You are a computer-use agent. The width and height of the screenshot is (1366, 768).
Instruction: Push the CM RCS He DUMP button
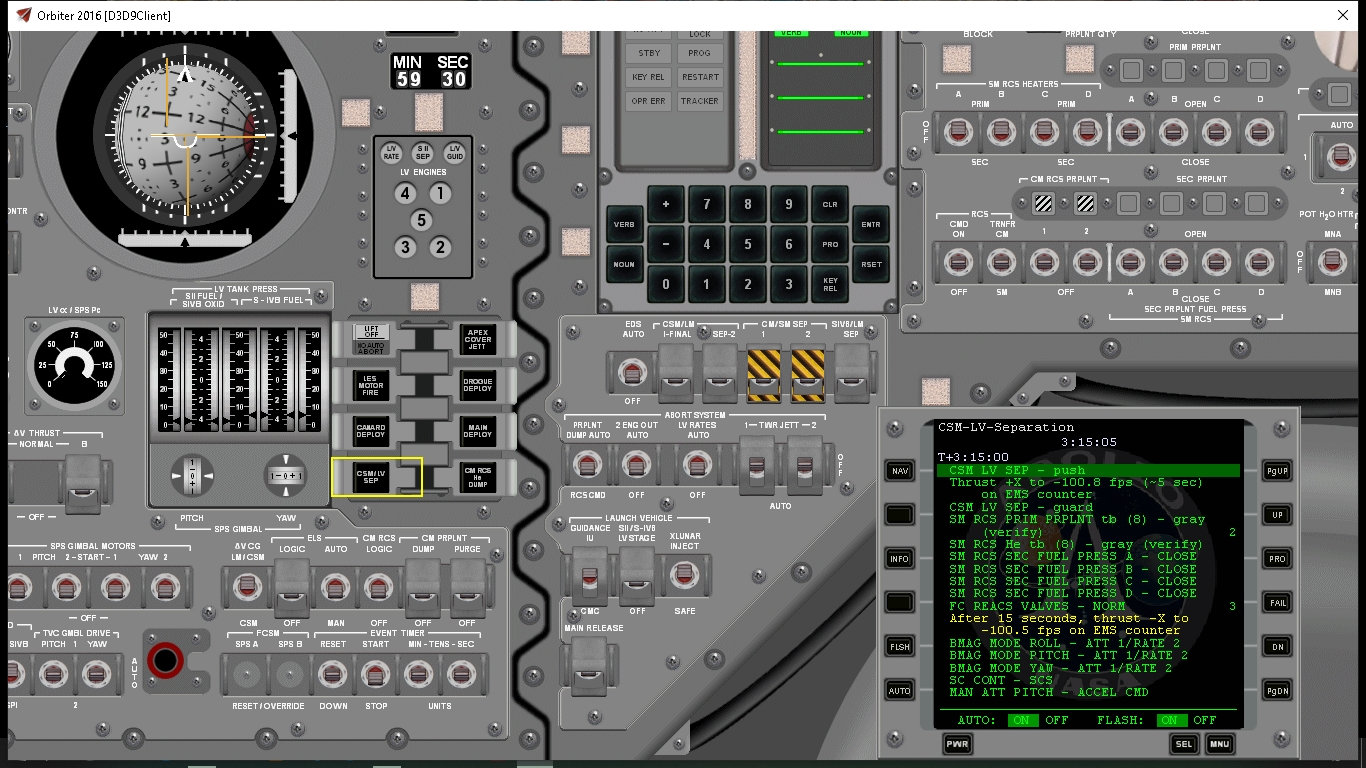[478, 475]
